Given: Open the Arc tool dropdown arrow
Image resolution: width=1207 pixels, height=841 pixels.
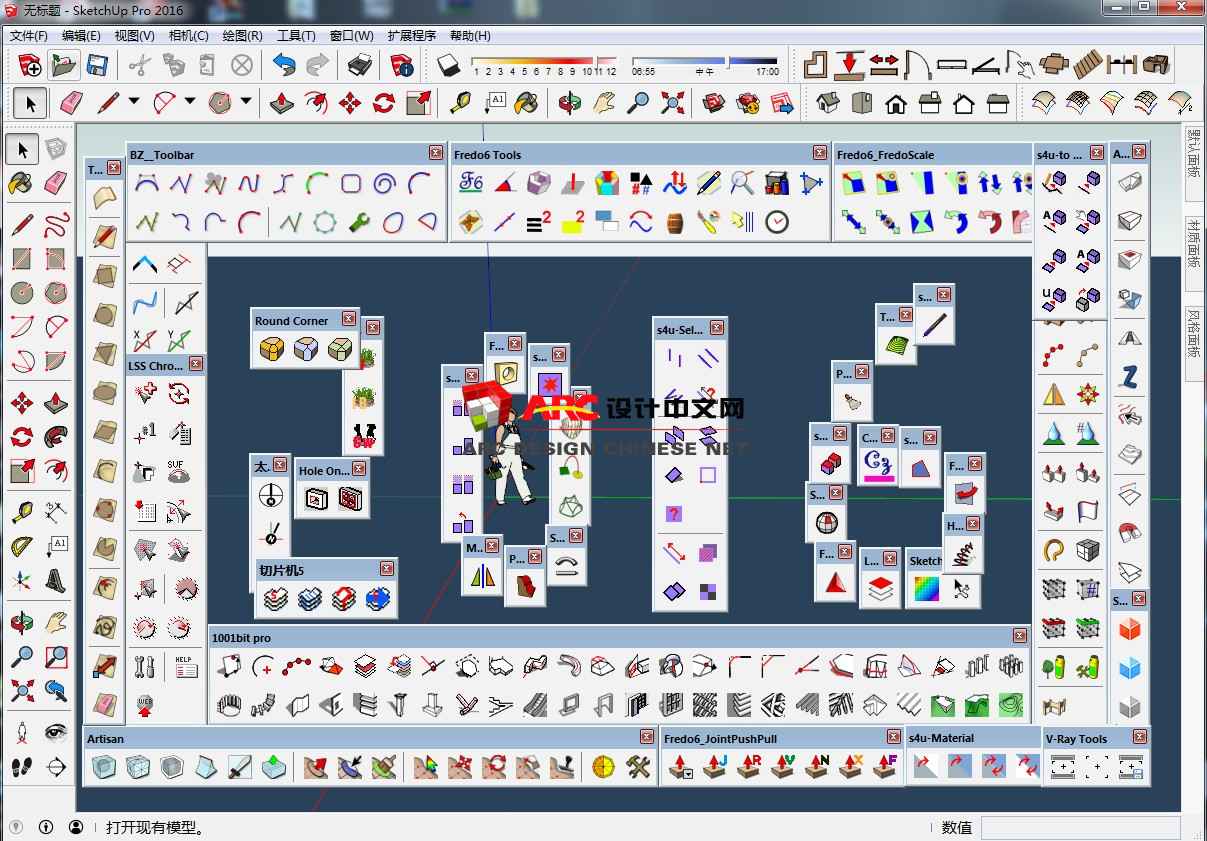Looking at the screenshot, I should pyautogui.click(x=190, y=102).
